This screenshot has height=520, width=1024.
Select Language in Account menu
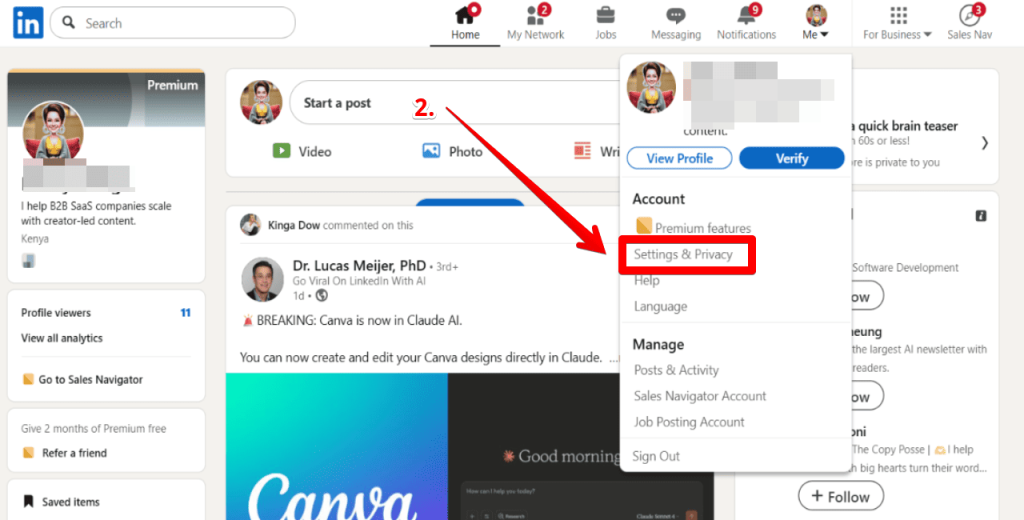[x=660, y=306]
